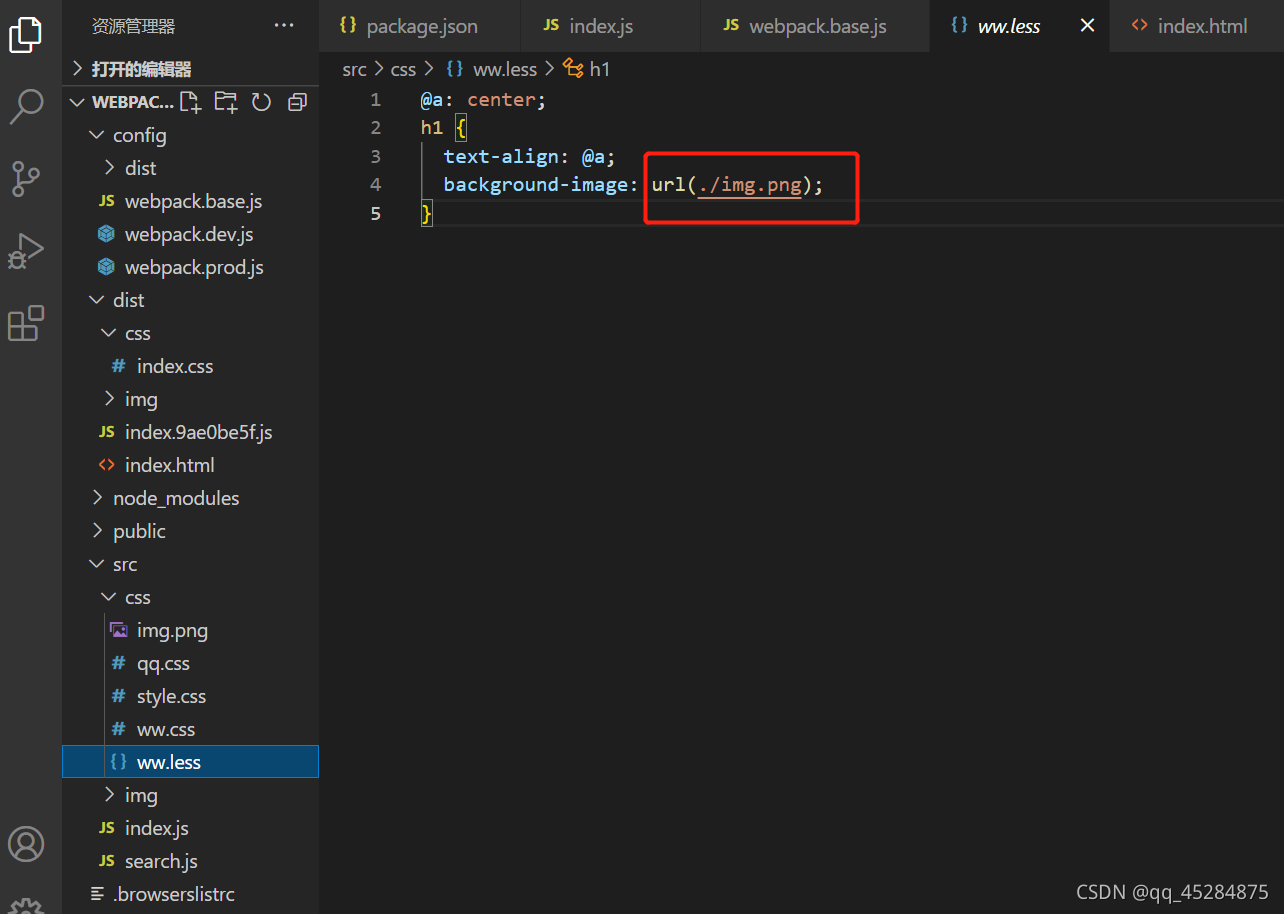Image resolution: width=1284 pixels, height=914 pixels.
Task: Click the Collapse Folders icon
Action: tap(297, 102)
